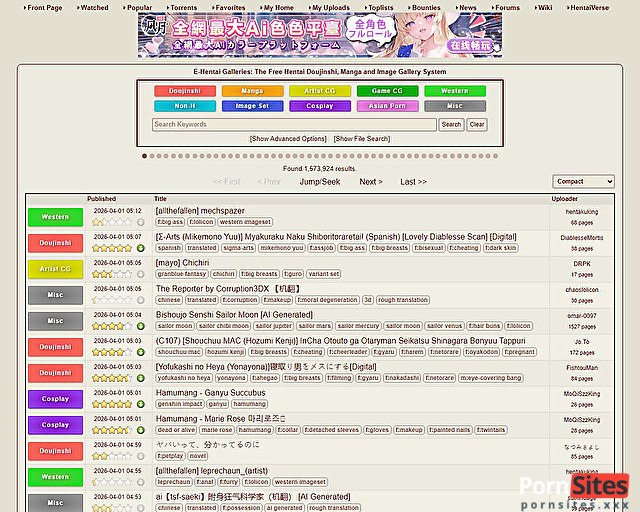
Task: Go to the Watched section
Action: pyautogui.click(x=94, y=8)
